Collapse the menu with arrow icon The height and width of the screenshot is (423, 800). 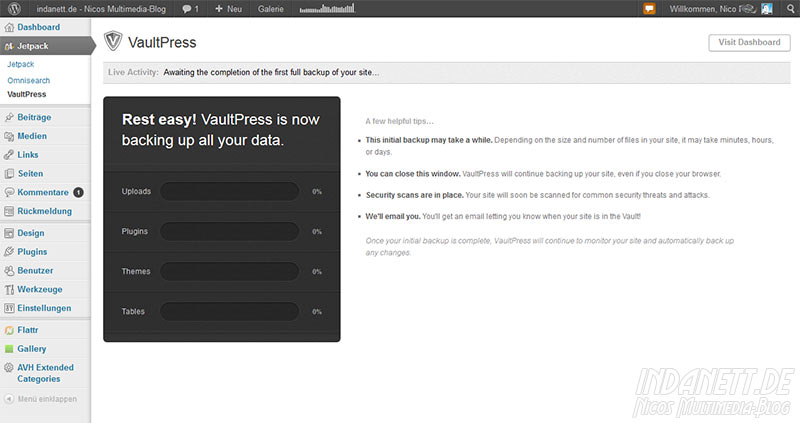[x=9, y=399]
